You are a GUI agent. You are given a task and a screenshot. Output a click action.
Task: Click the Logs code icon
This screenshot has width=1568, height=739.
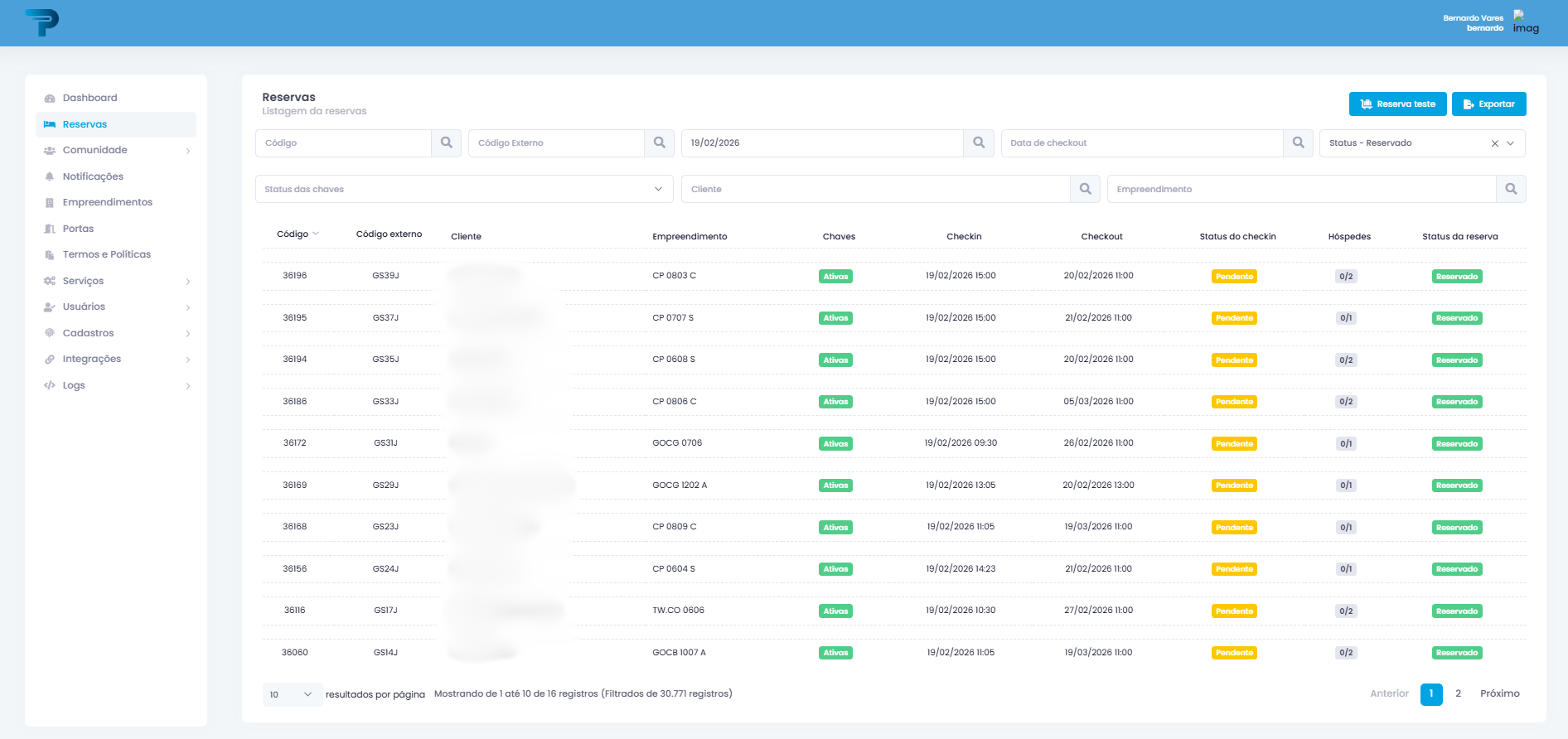coord(50,386)
